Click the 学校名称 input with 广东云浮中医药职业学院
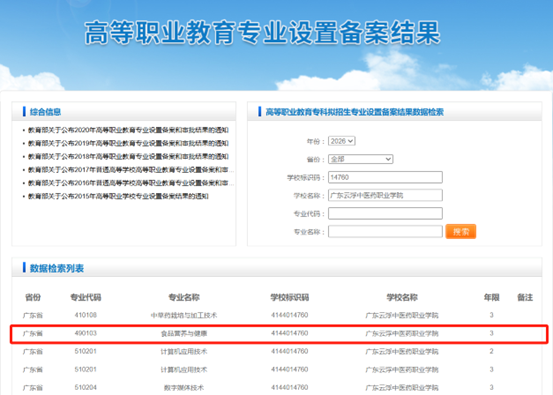 385,195
